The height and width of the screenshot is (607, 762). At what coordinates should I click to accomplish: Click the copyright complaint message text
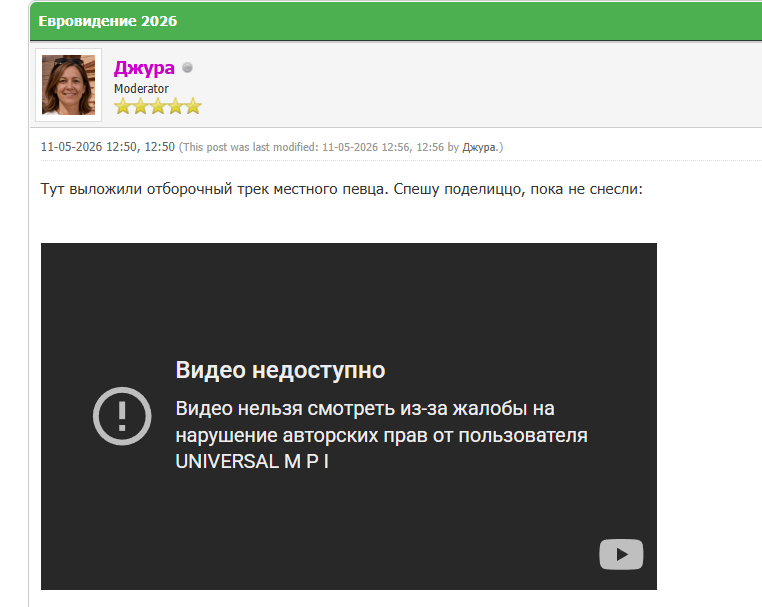click(x=381, y=435)
